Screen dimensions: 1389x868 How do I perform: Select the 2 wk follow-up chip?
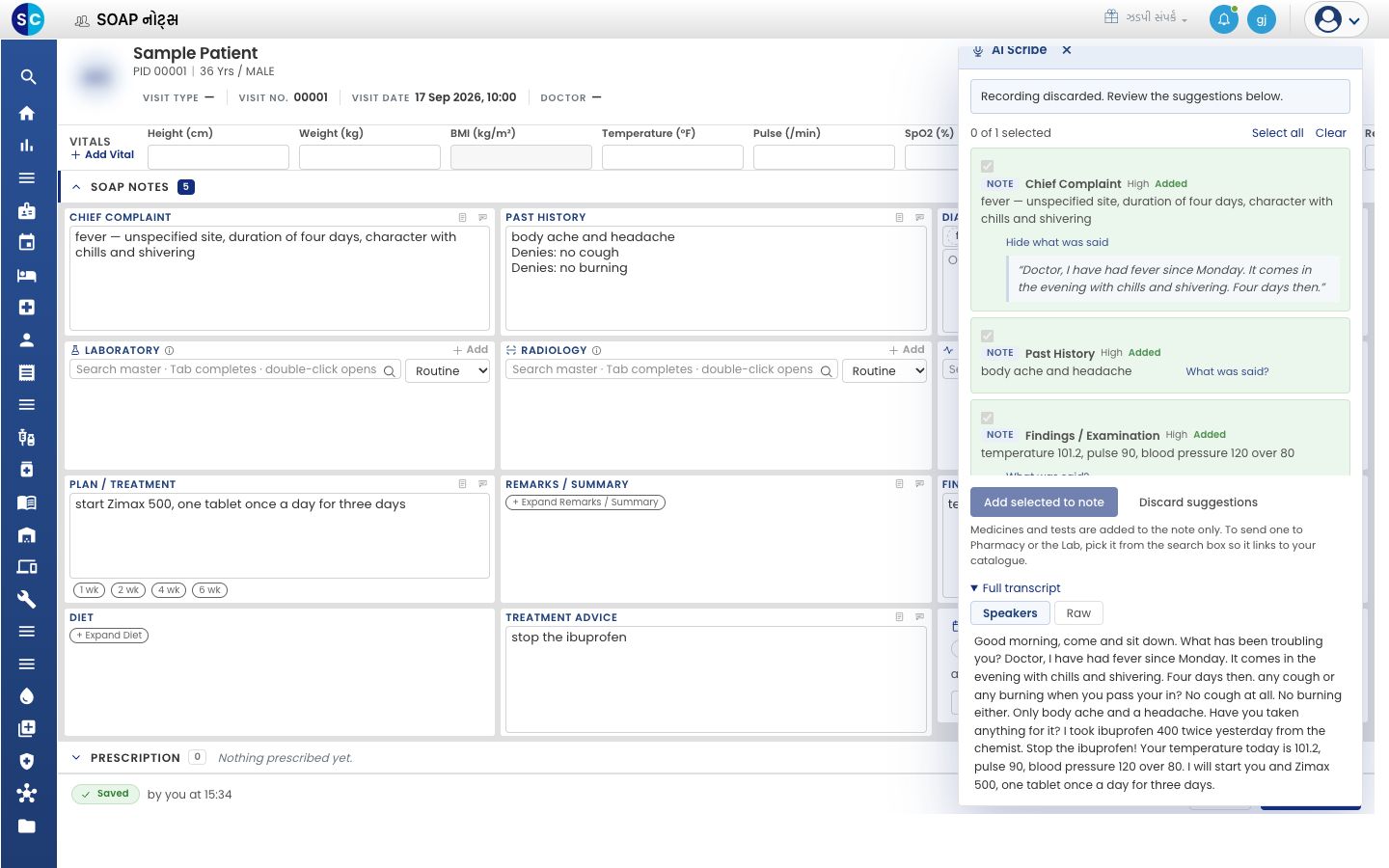click(x=128, y=590)
